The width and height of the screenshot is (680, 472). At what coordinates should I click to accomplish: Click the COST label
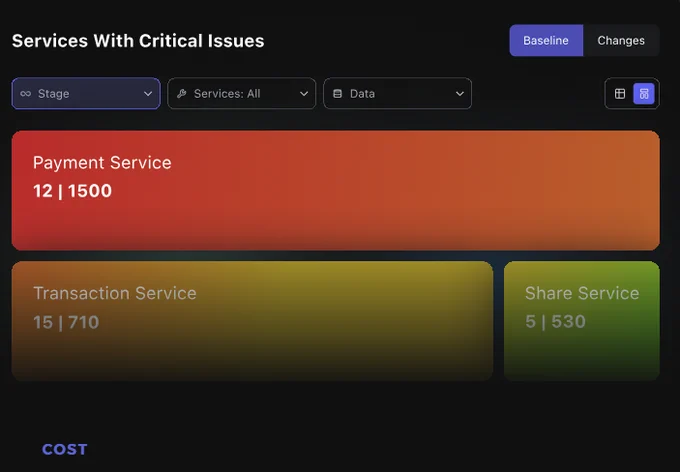65,449
